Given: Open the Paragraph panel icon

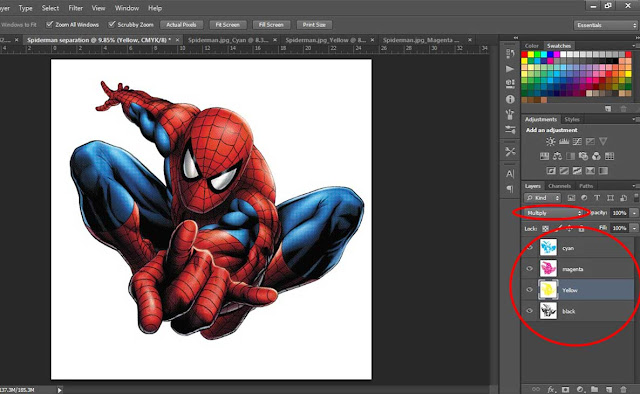Looking at the screenshot, I should coord(510,189).
